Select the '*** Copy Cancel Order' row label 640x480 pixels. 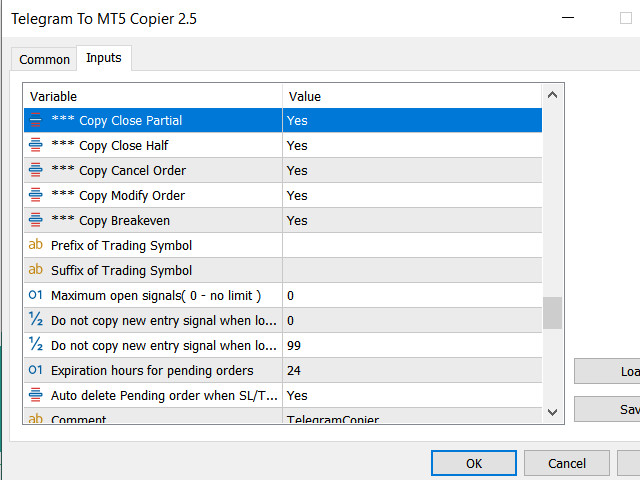click(118, 170)
